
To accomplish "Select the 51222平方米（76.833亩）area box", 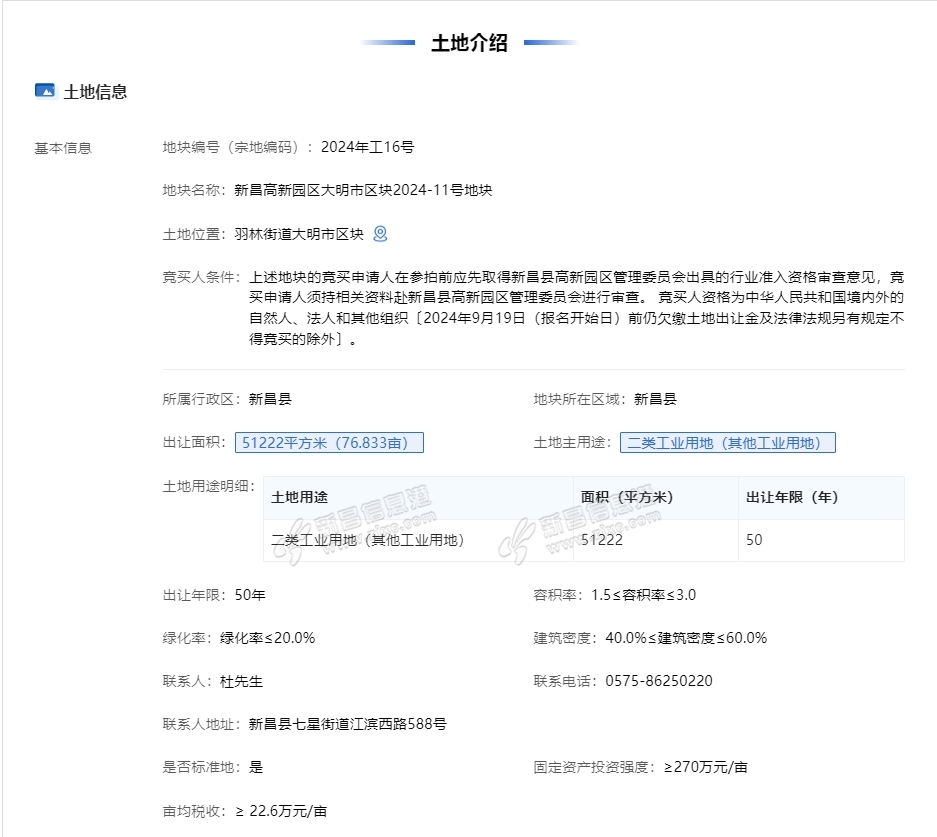I will (x=329, y=443).
